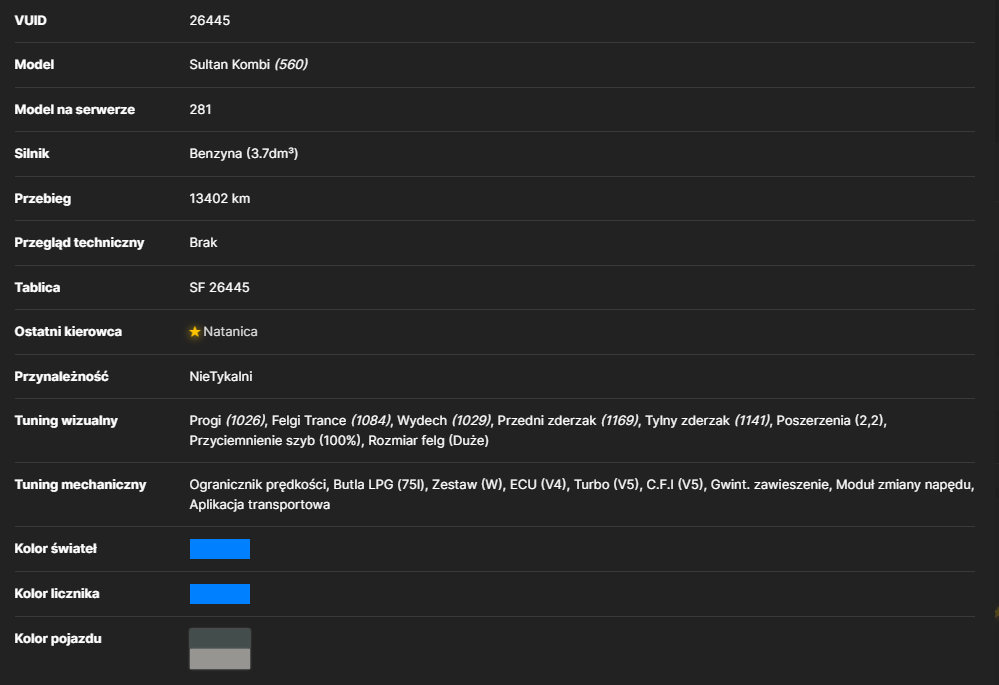Click the Butla LPG (75l) entry
The width and height of the screenshot is (999, 685).
[x=379, y=485]
